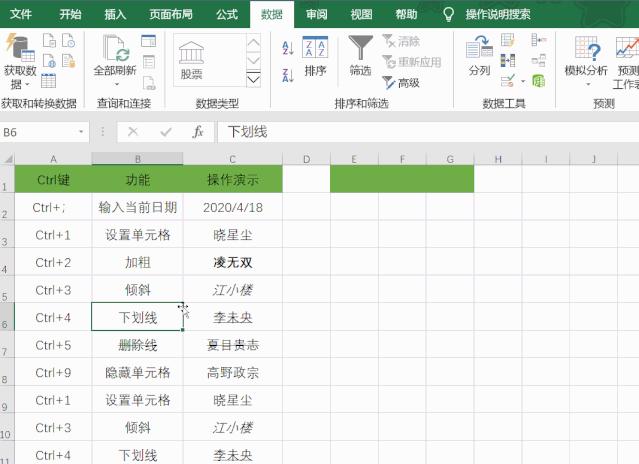
Task: Cancel the entry with the X button
Action: click(x=133, y=132)
